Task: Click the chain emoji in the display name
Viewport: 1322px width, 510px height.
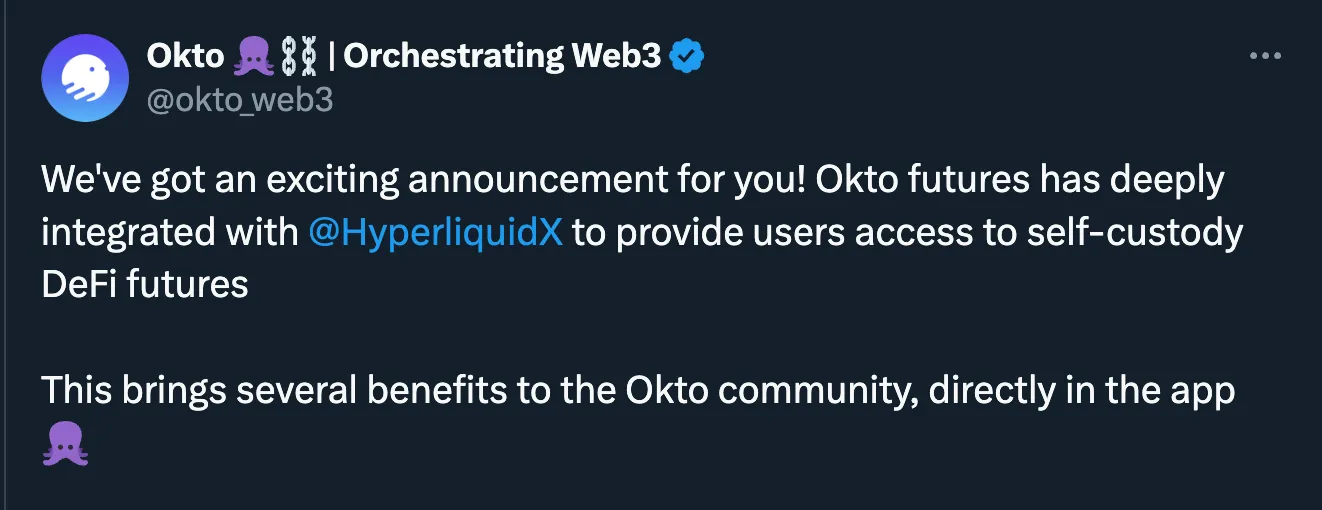Action: [x=300, y=57]
